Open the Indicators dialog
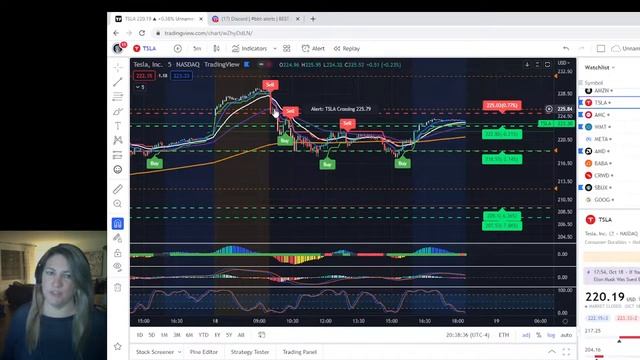640x360 pixels. click(249, 48)
